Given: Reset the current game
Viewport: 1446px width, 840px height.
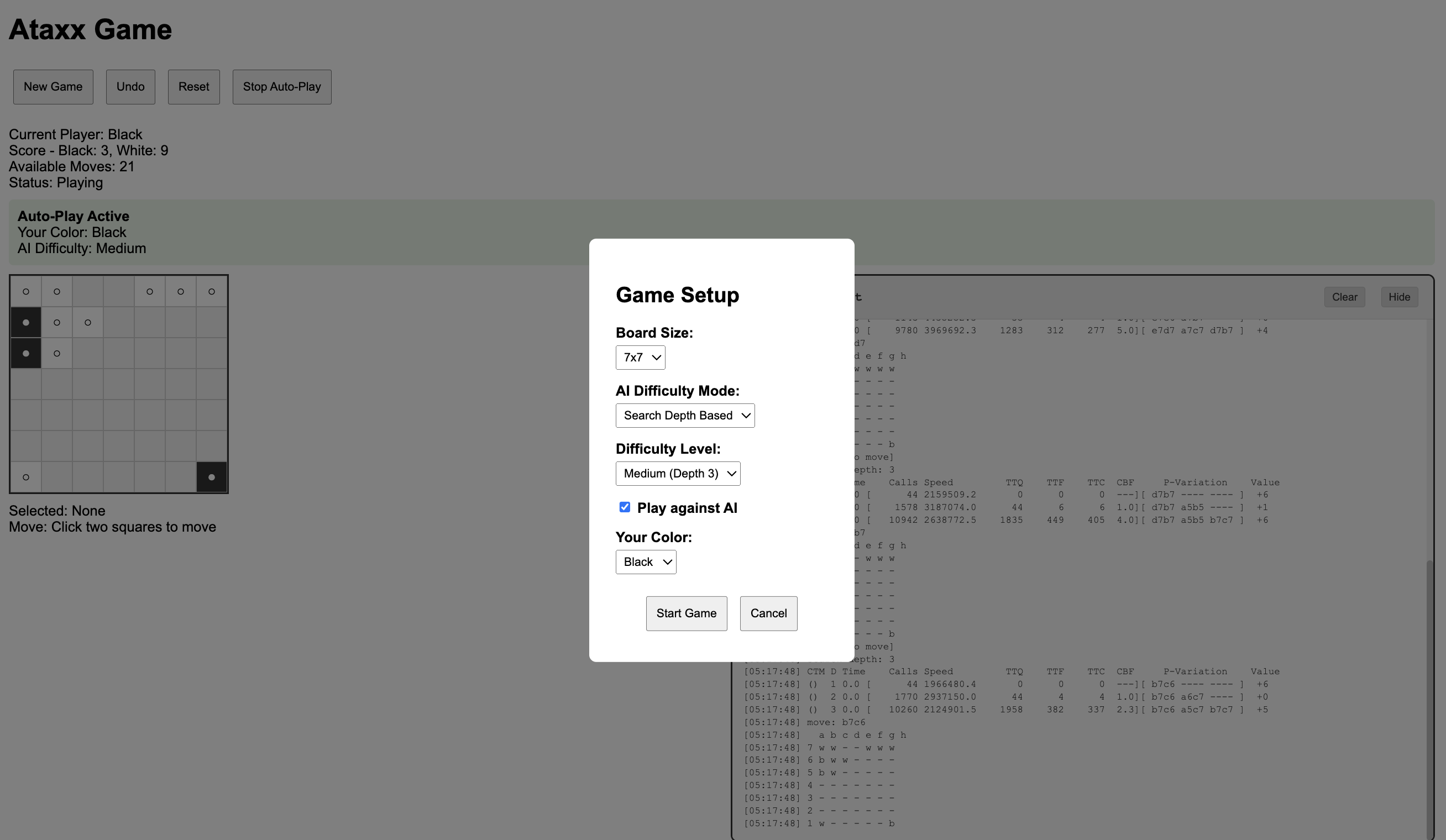Looking at the screenshot, I should point(193,87).
